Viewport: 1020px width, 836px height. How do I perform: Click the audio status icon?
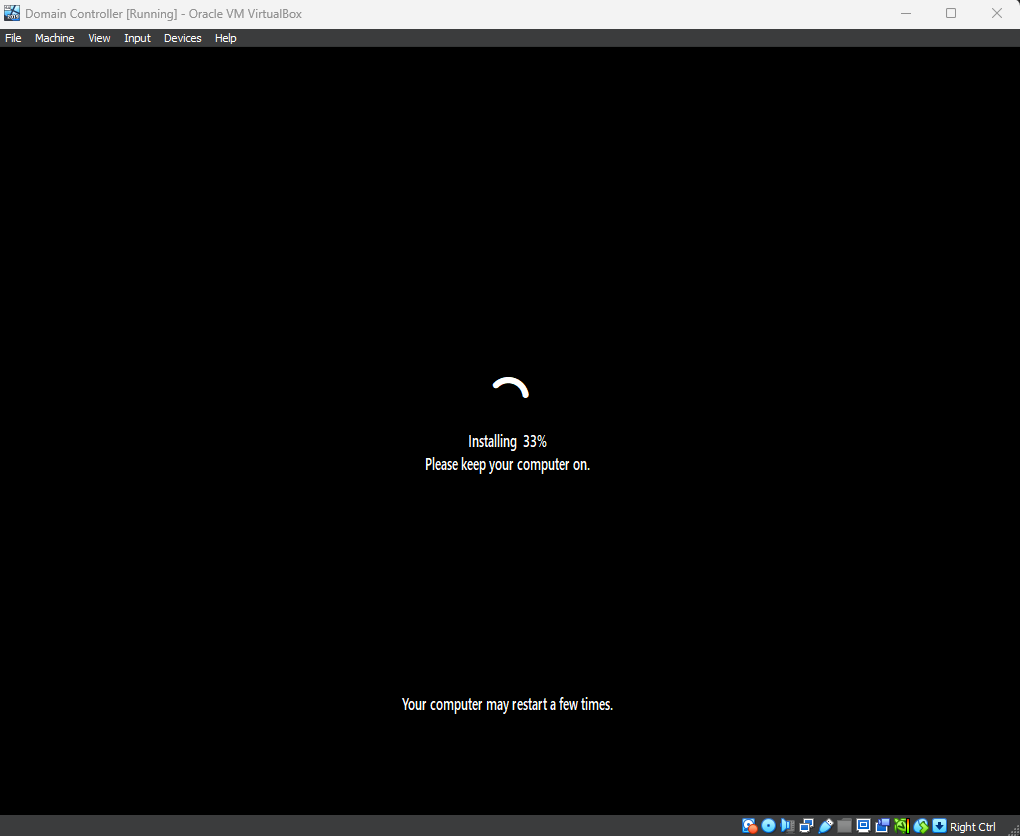(787, 826)
